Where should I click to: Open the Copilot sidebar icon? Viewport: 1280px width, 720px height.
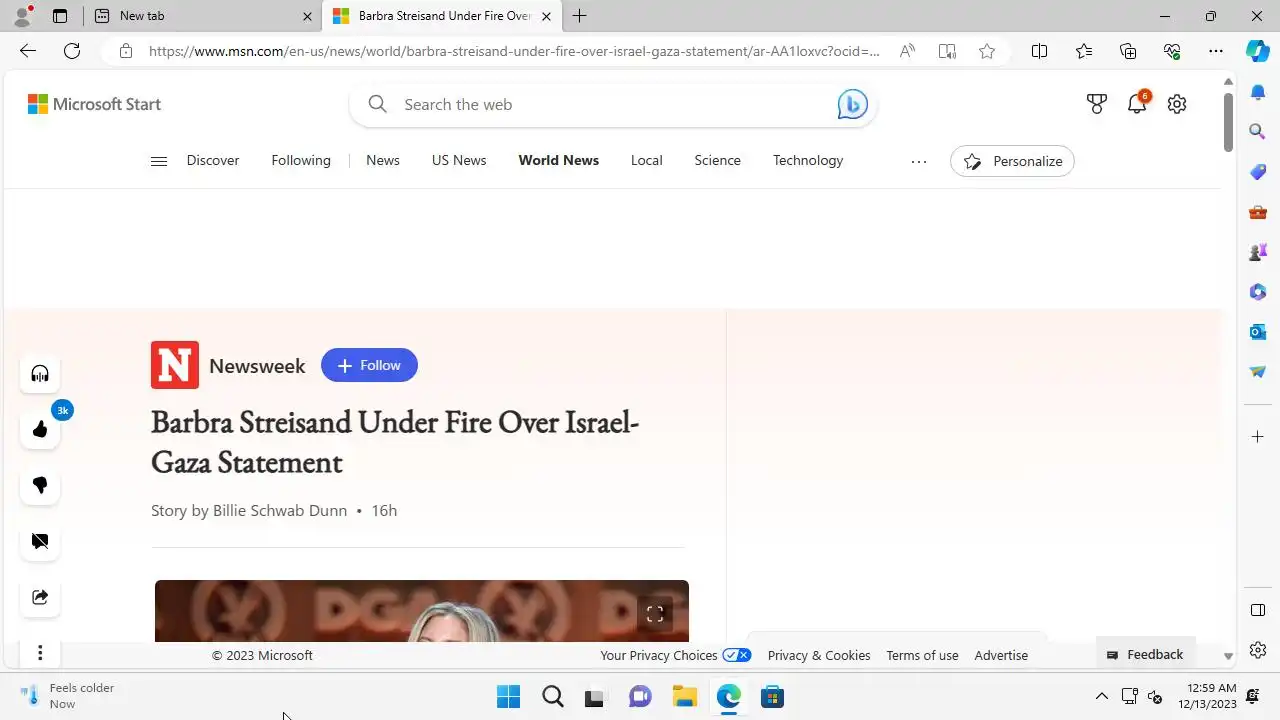coord(1258,51)
